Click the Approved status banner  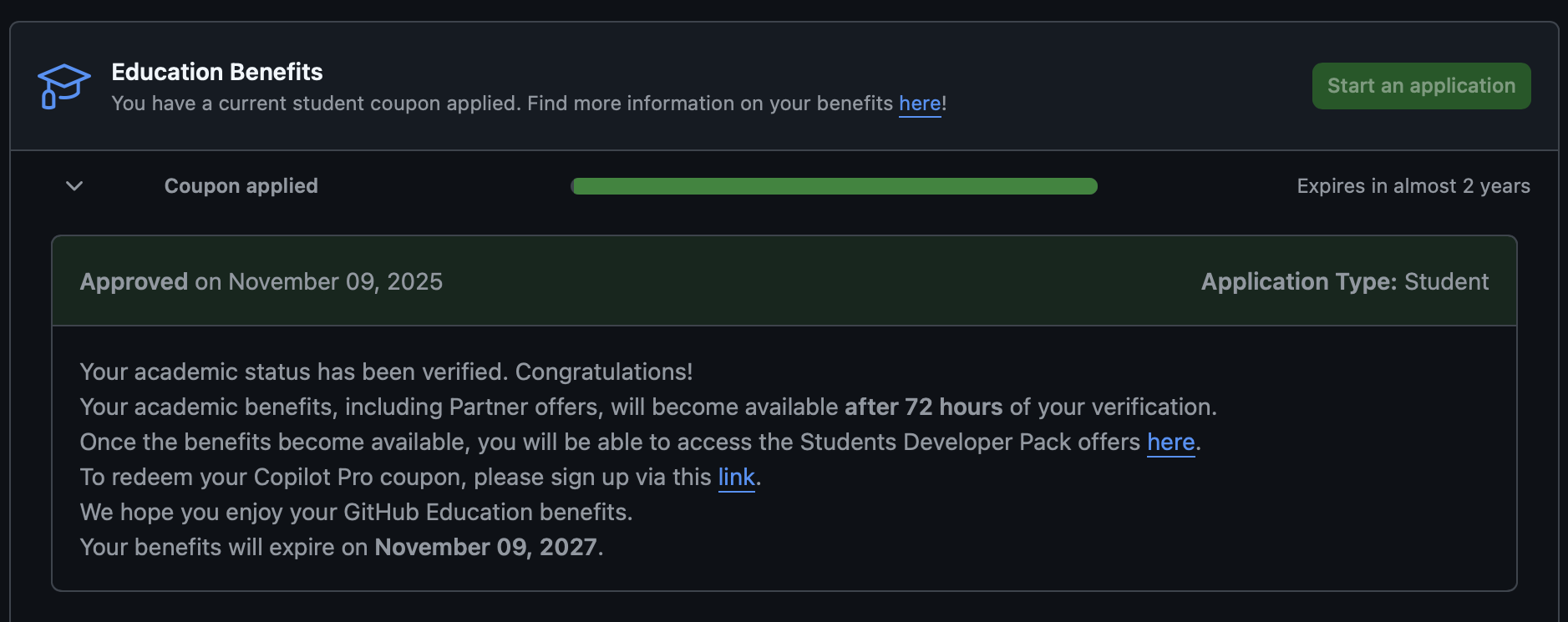tap(784, 281)
